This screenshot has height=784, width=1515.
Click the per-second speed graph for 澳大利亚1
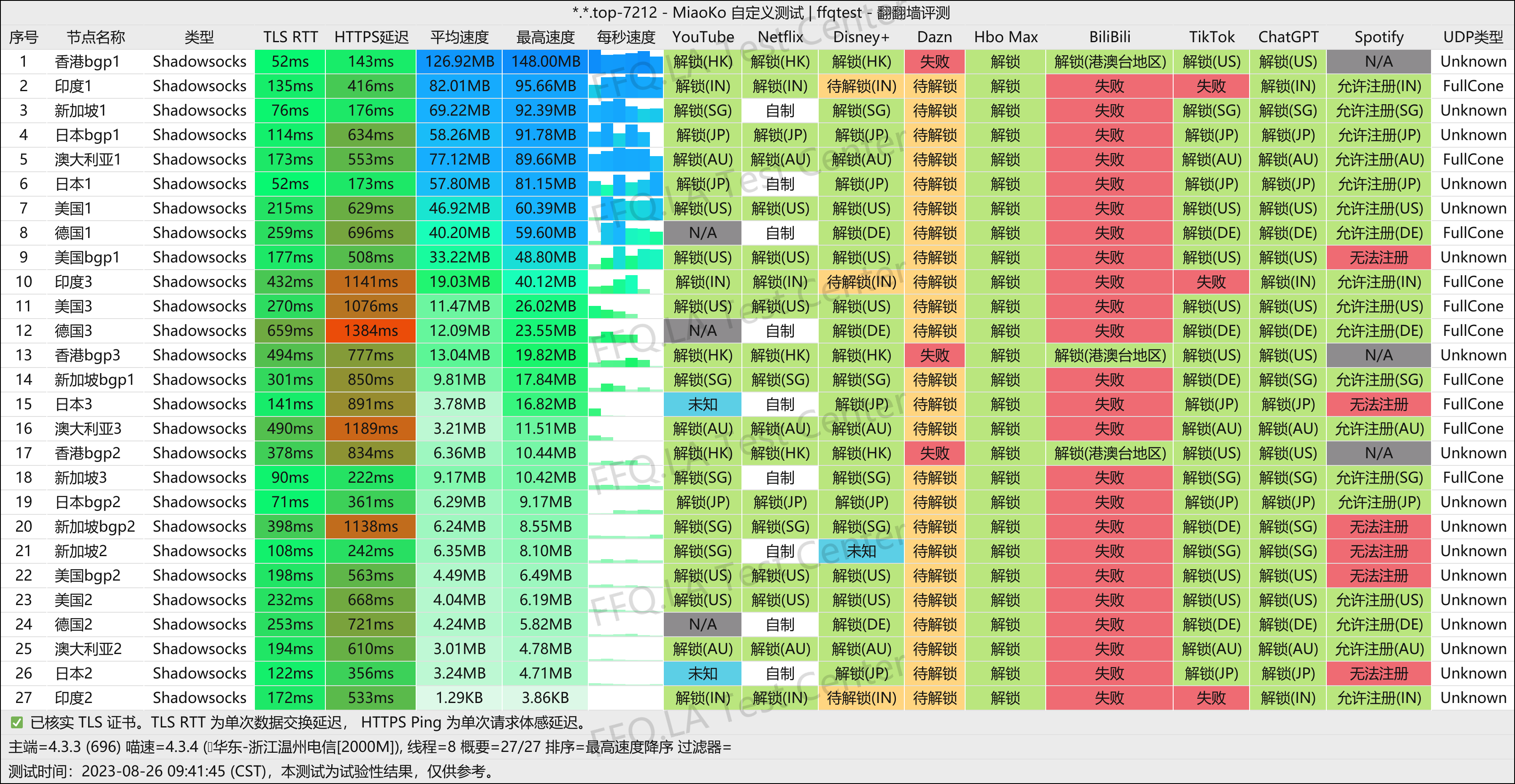(x=626, y=160)
